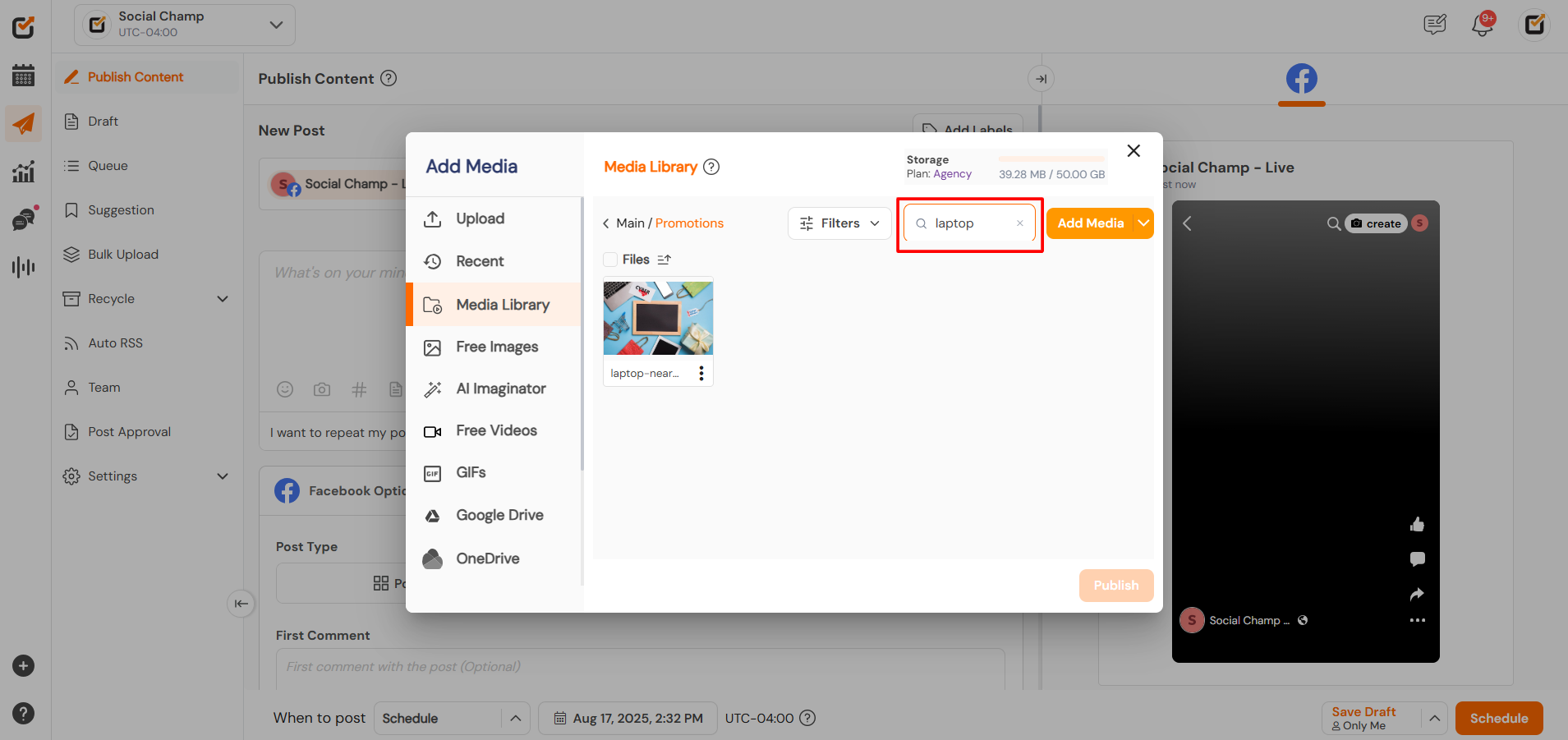Click the sort files icon next to Files
The width and height of the screenshot is (1568, 740).
coord(664,260)
